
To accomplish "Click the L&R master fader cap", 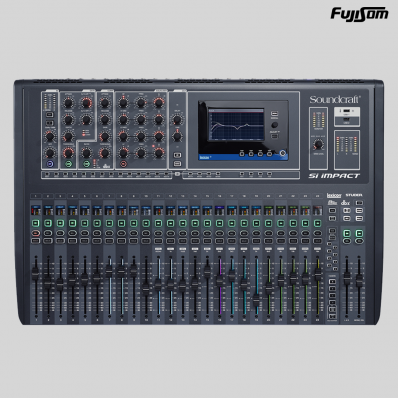I will 347,278.
